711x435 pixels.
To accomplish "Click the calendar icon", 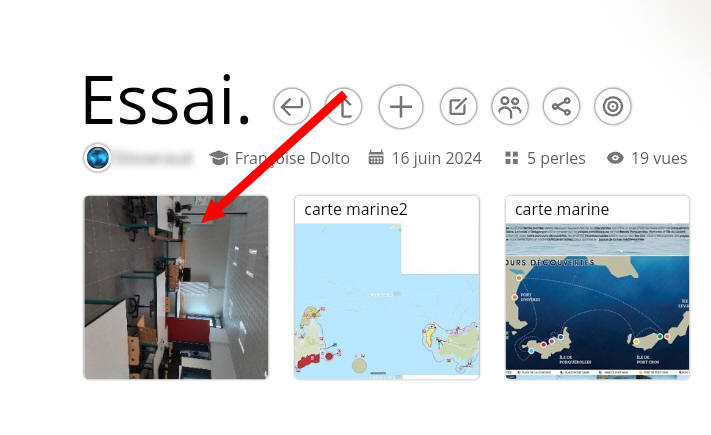I will click(376, 157).
